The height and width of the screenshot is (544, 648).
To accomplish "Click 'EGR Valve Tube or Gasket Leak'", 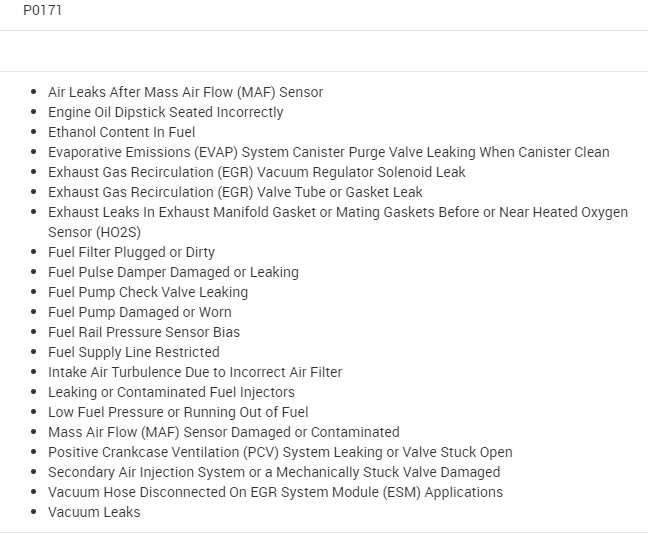I will point(235,192).
